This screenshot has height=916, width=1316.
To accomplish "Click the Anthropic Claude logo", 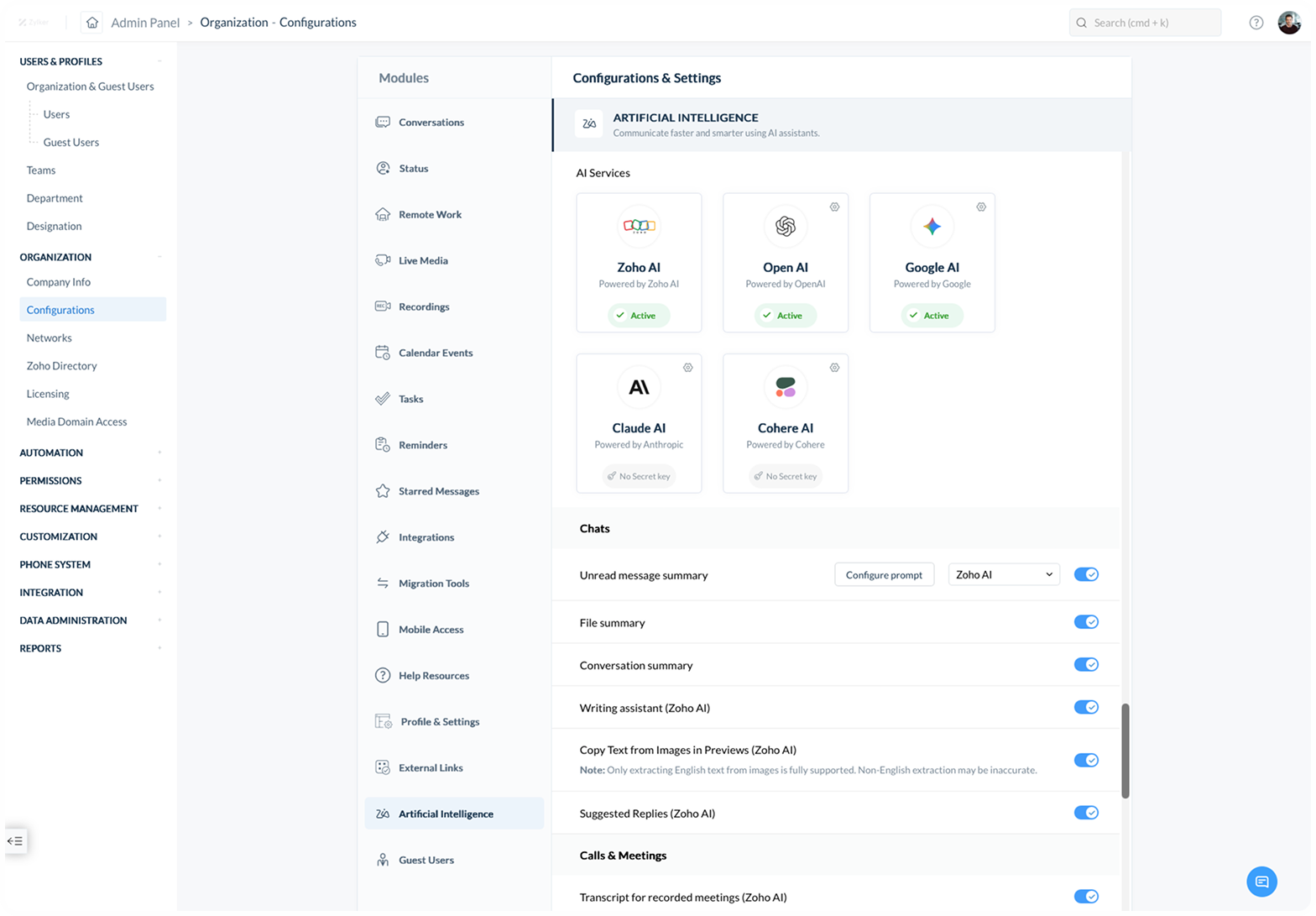I will (x=639, y=387).
